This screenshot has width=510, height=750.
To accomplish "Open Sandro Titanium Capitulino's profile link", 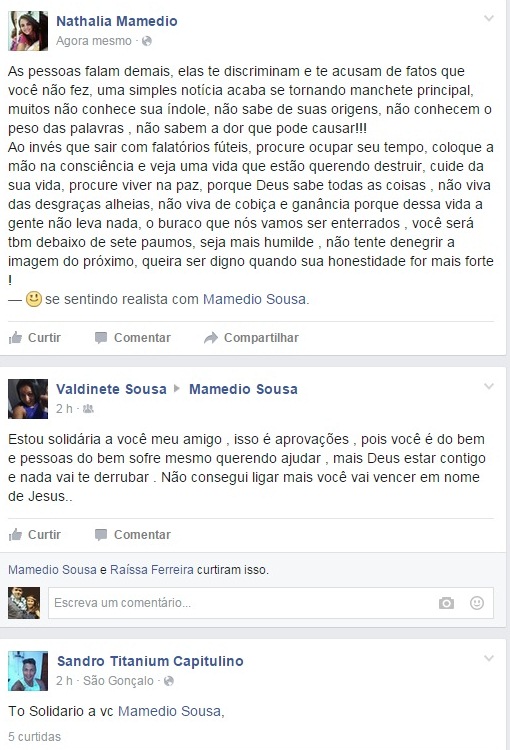I will click(x=150, y=661).
